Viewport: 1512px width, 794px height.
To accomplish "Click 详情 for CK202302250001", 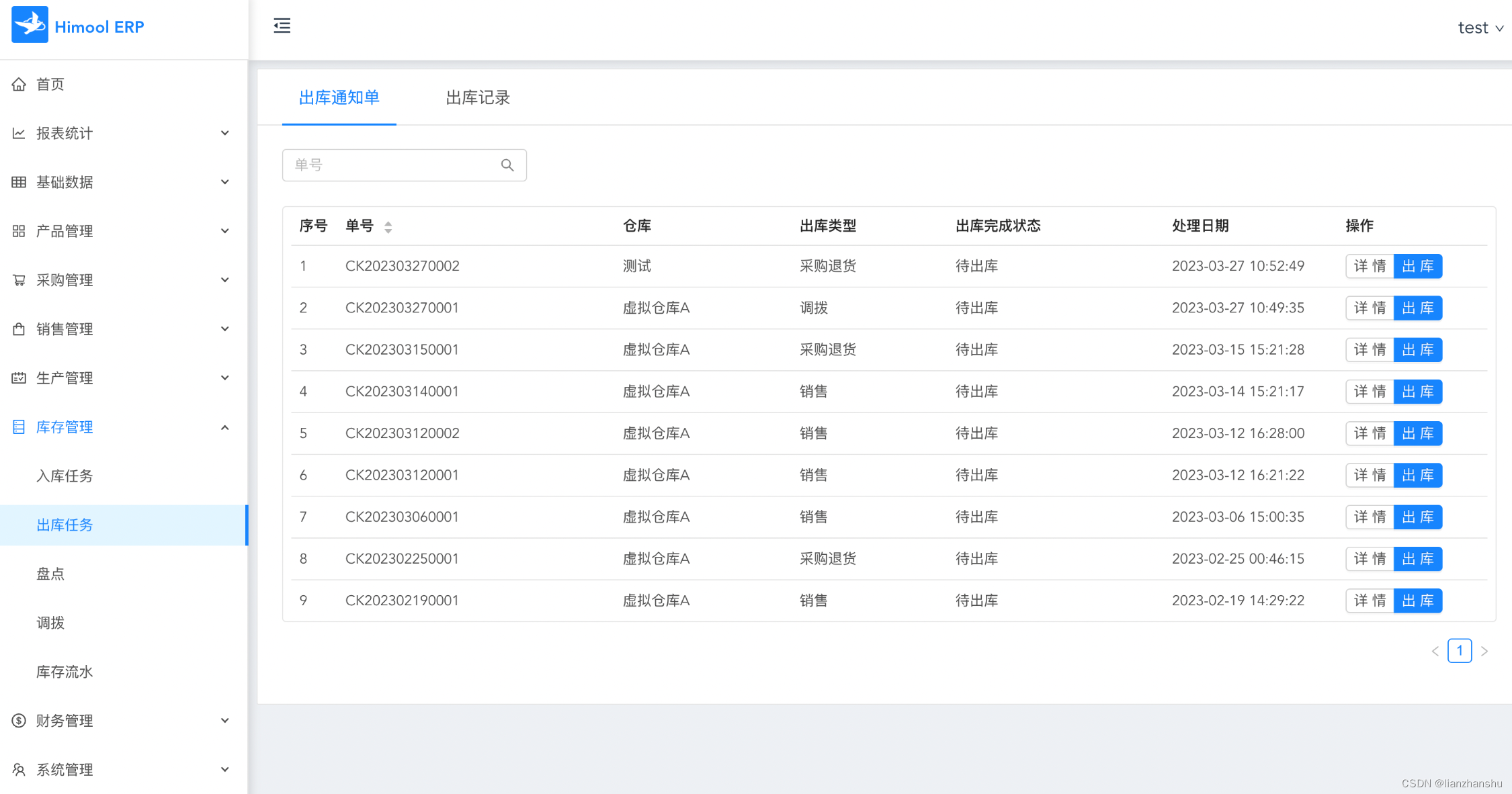I will (x=1370, y=559).
